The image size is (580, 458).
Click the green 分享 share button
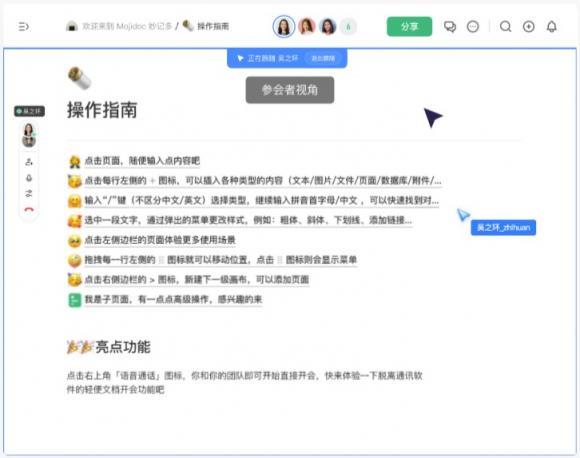click(409, 27)
